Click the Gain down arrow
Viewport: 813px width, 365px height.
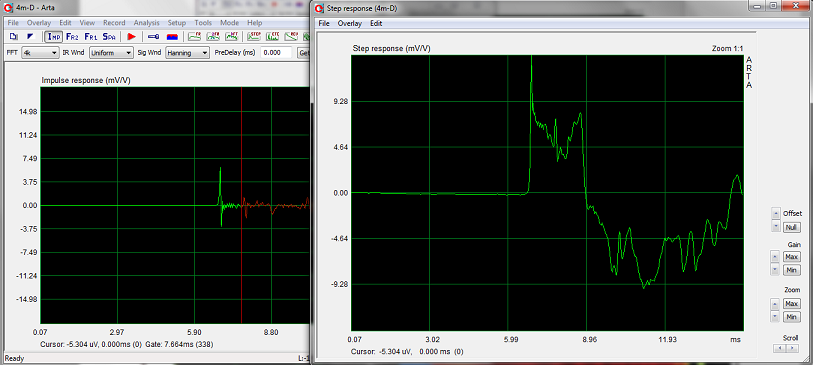(x=776, y=270)
